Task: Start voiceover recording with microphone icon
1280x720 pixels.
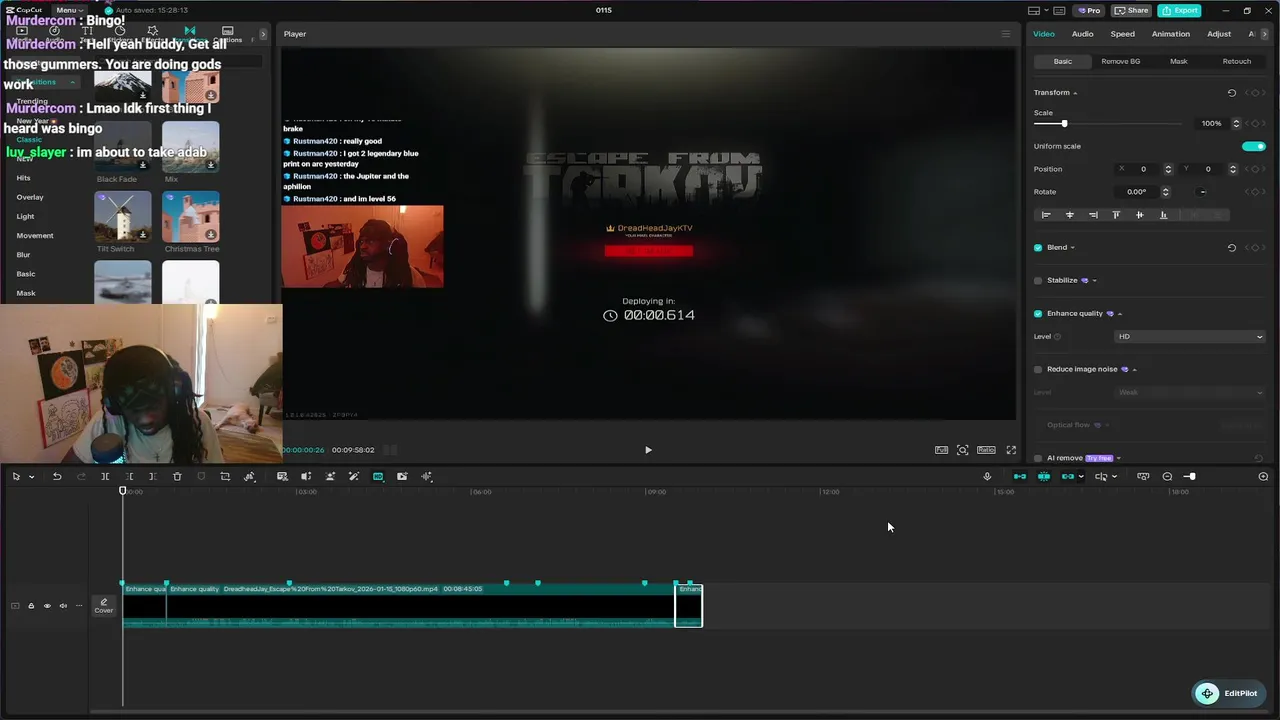Action: (987, 476)
